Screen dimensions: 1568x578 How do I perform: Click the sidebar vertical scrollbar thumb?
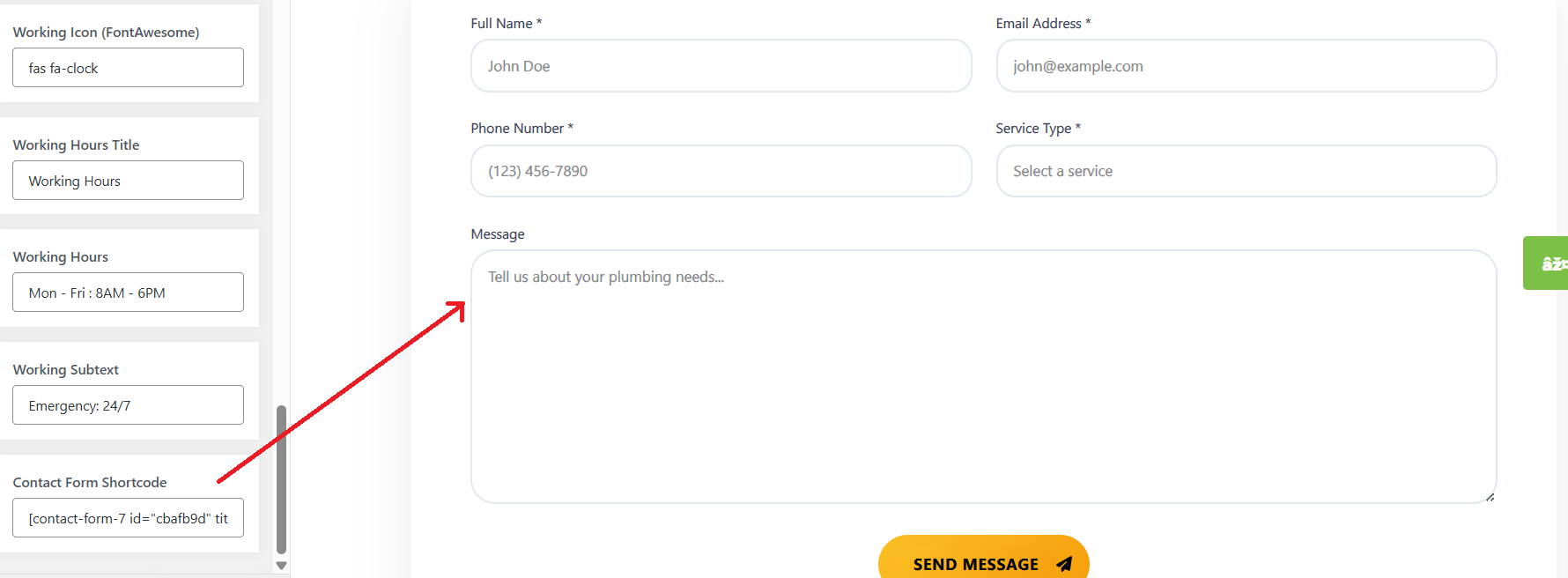[x=282, y=479]
